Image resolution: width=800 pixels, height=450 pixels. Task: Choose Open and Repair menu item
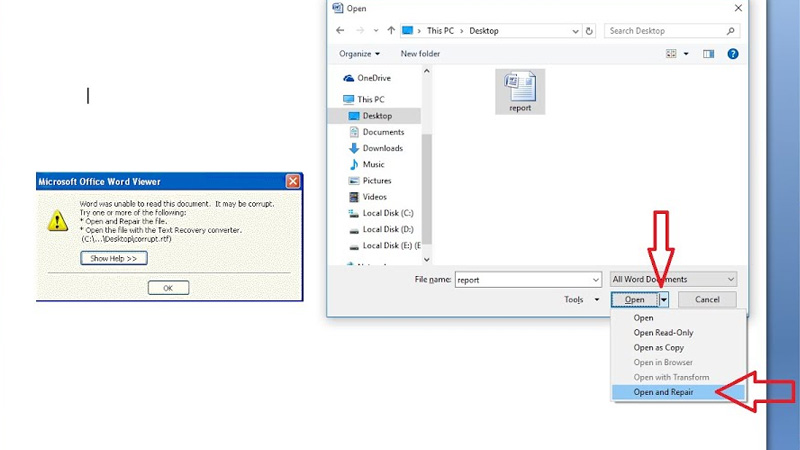coord(679,392)
